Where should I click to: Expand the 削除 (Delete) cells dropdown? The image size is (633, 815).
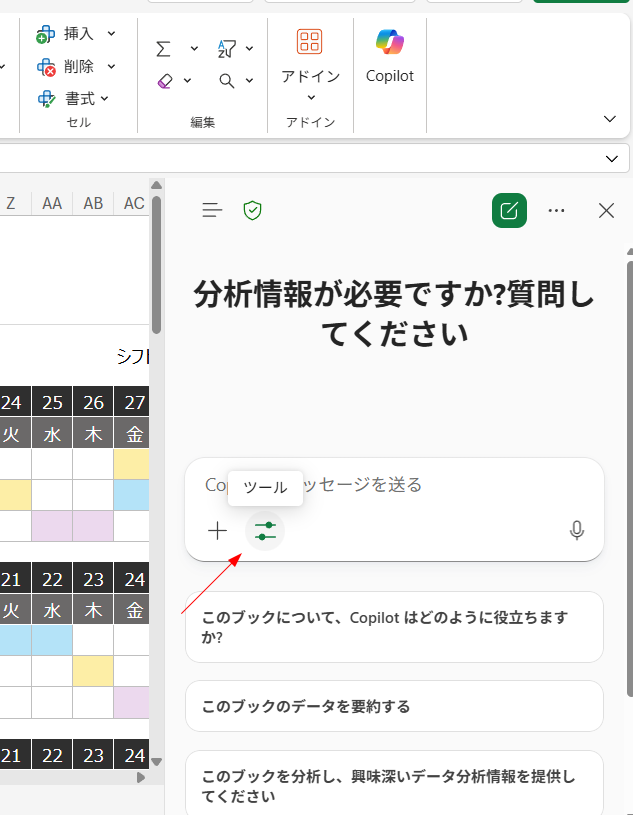click(x=111, y=66)
